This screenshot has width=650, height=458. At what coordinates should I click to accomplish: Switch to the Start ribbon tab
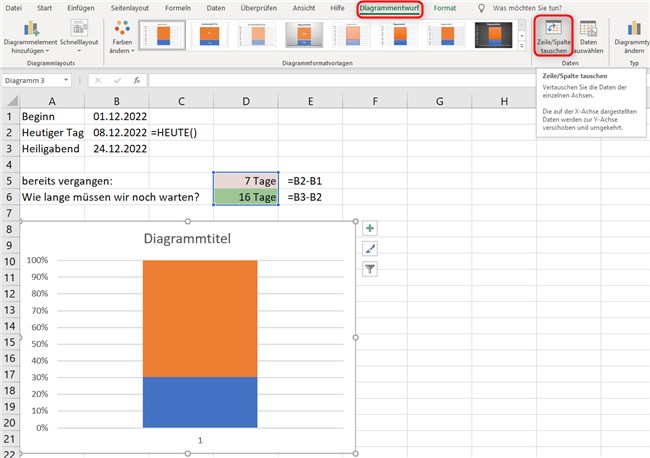tap(44, 8)
